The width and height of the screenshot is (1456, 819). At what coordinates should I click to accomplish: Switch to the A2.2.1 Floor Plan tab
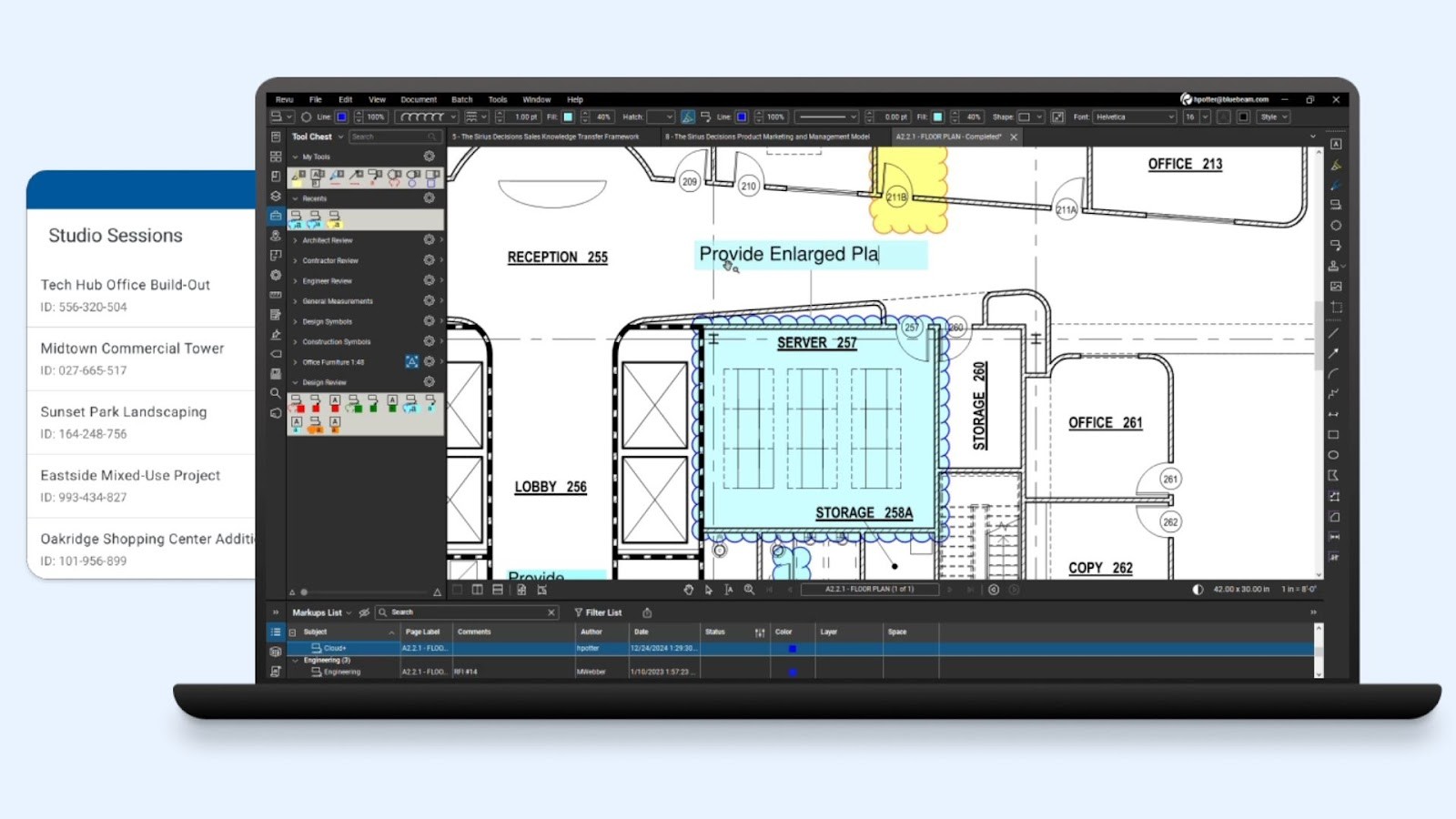pyautogui.click(x=948, y=136)
